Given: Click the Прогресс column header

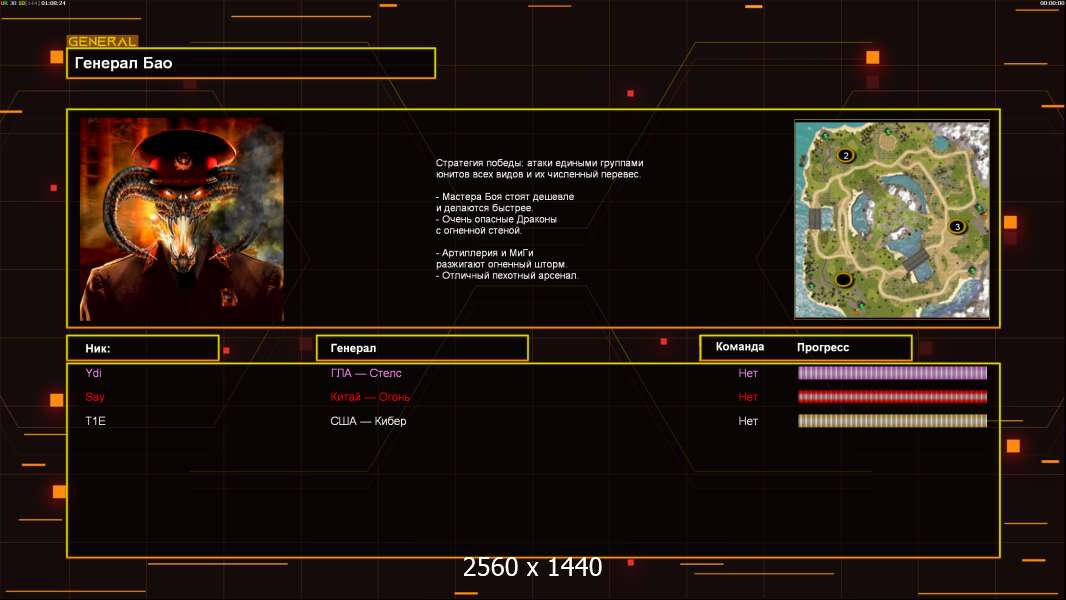Looking at the screenshot, I should pyautogui.click(x=823, y=347).
